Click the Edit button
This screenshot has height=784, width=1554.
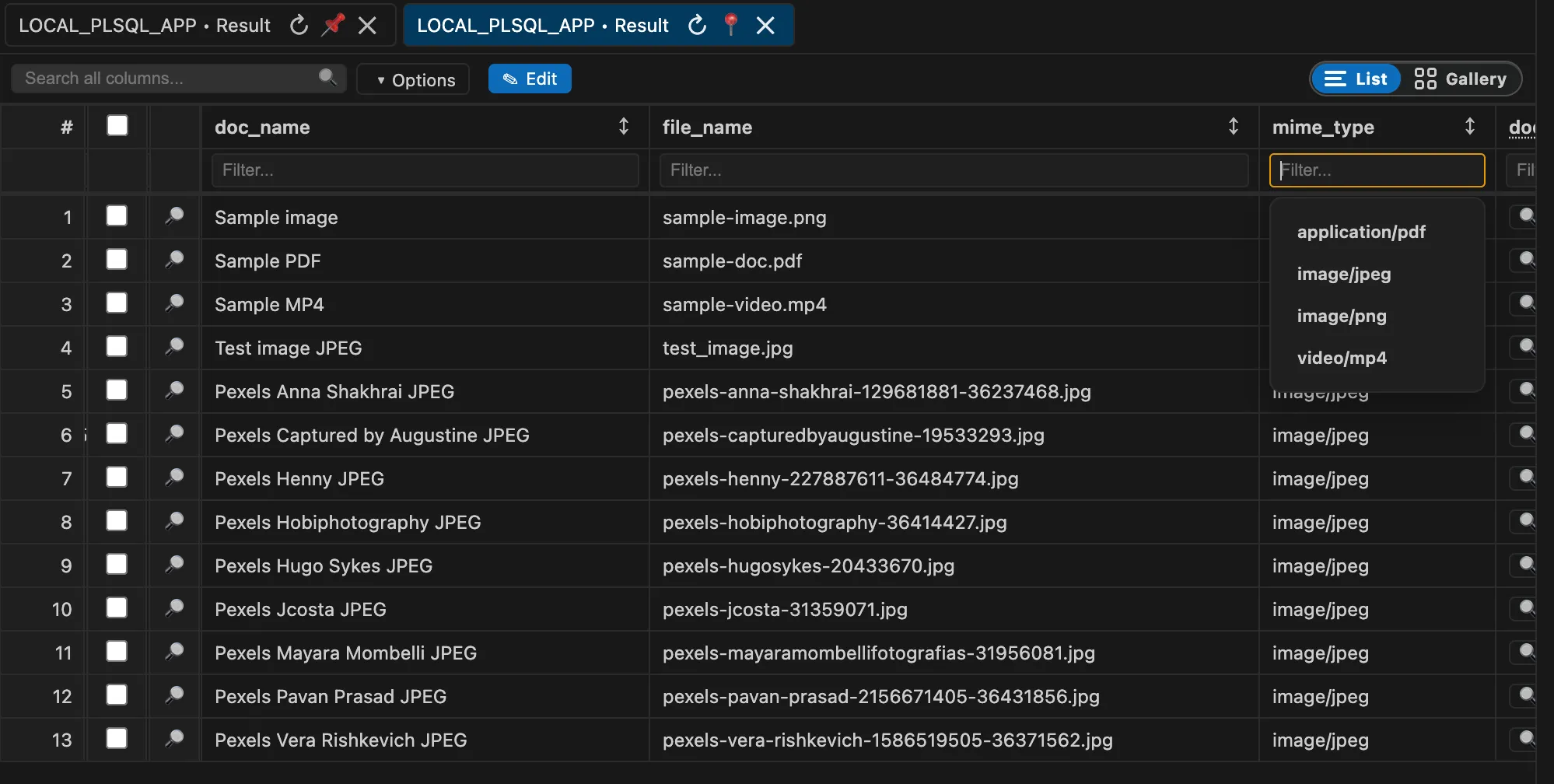coord(530,79)
